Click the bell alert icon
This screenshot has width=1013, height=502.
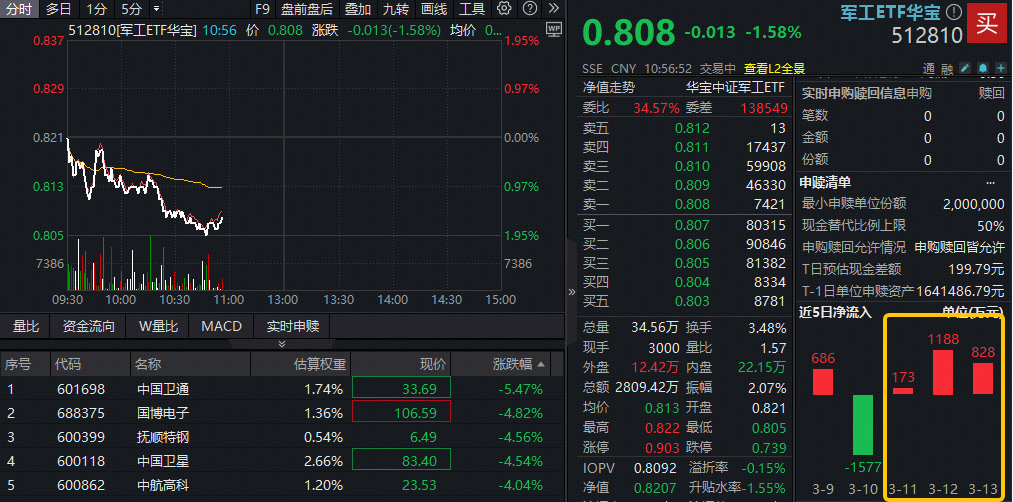tap(981, 69)
